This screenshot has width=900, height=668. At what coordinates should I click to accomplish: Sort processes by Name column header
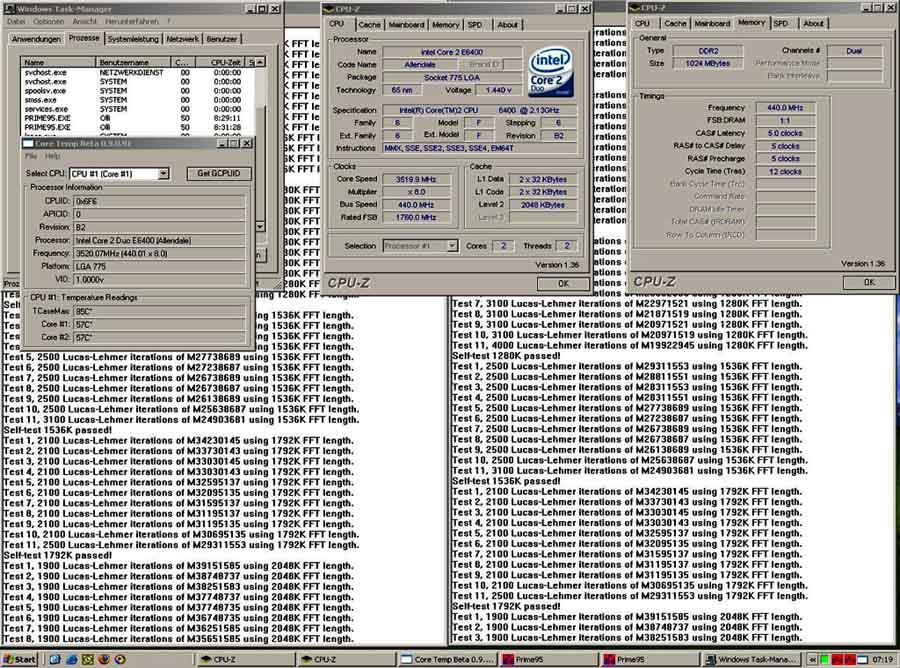pos(58,62)
